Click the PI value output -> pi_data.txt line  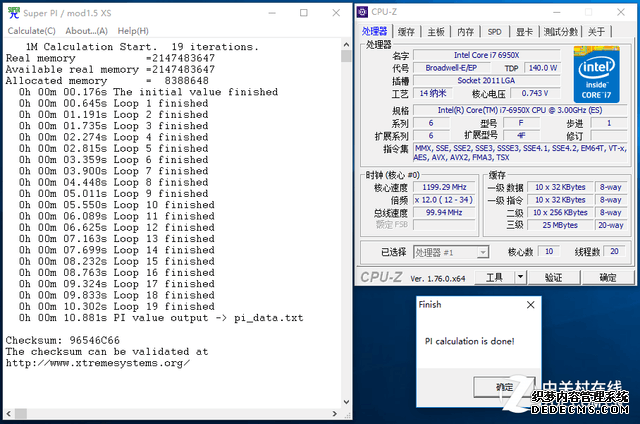click(161, 317)
